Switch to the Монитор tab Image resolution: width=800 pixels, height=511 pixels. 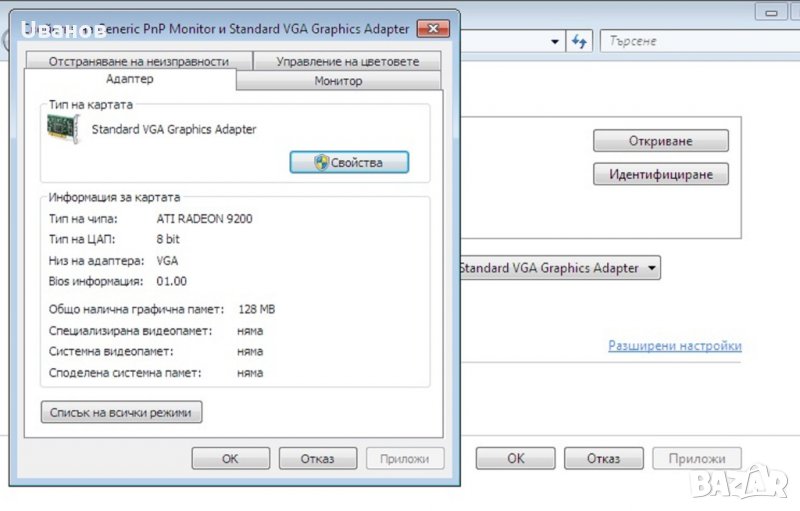coord(338,81)
